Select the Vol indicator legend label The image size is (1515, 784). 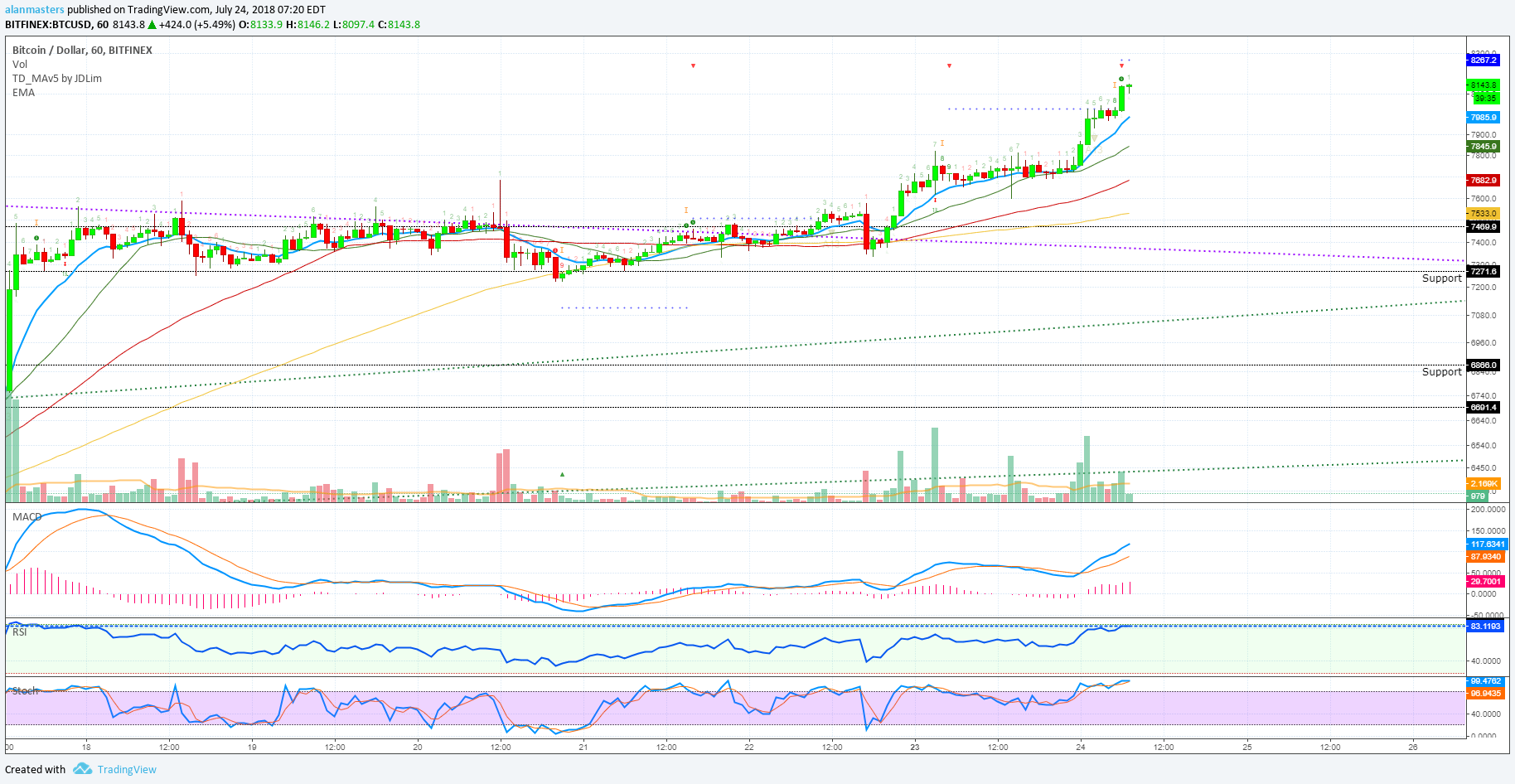pyautogui.click(x=20, y=64)
